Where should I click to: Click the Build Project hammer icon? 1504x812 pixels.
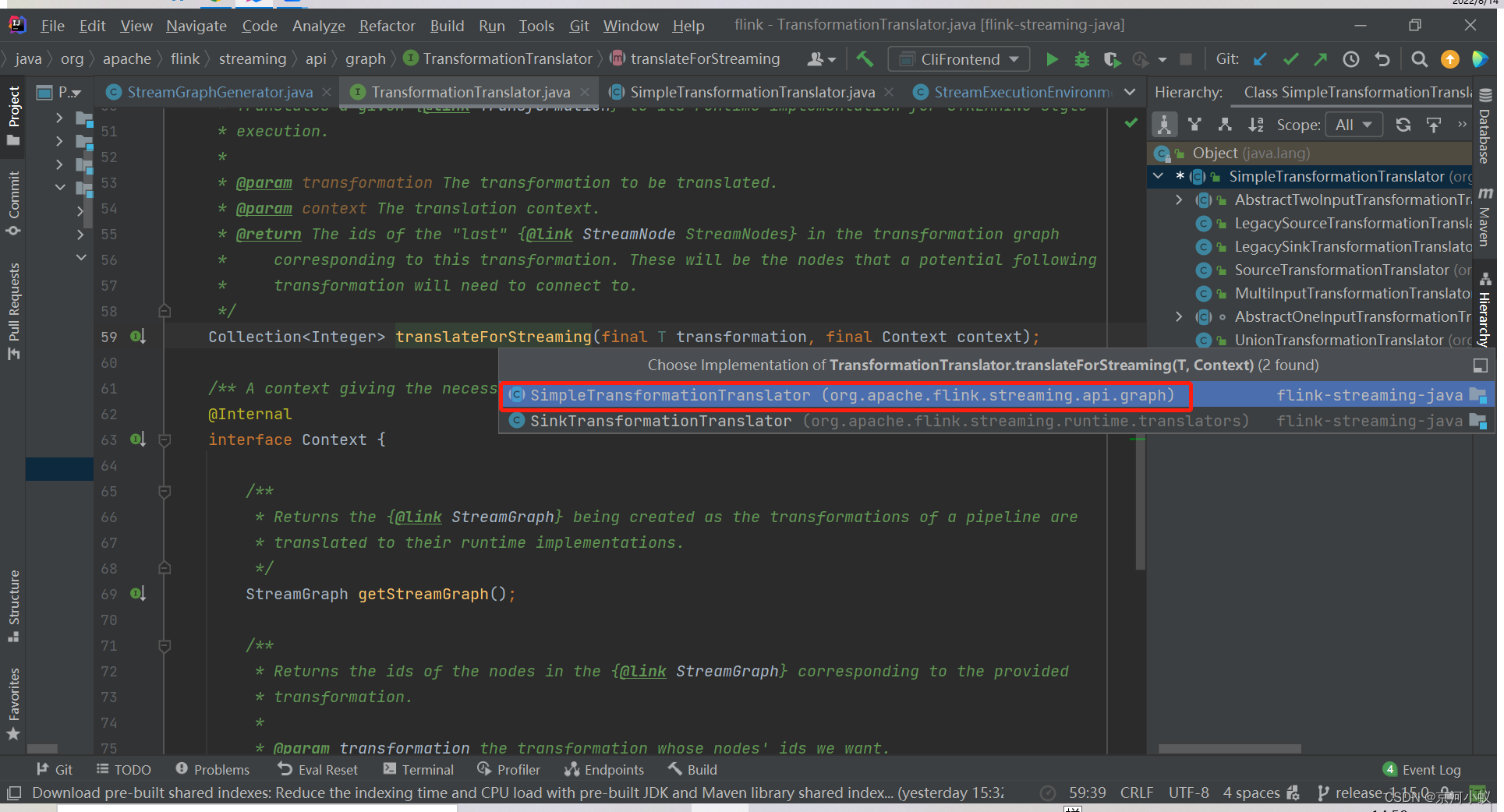point(865,59)
